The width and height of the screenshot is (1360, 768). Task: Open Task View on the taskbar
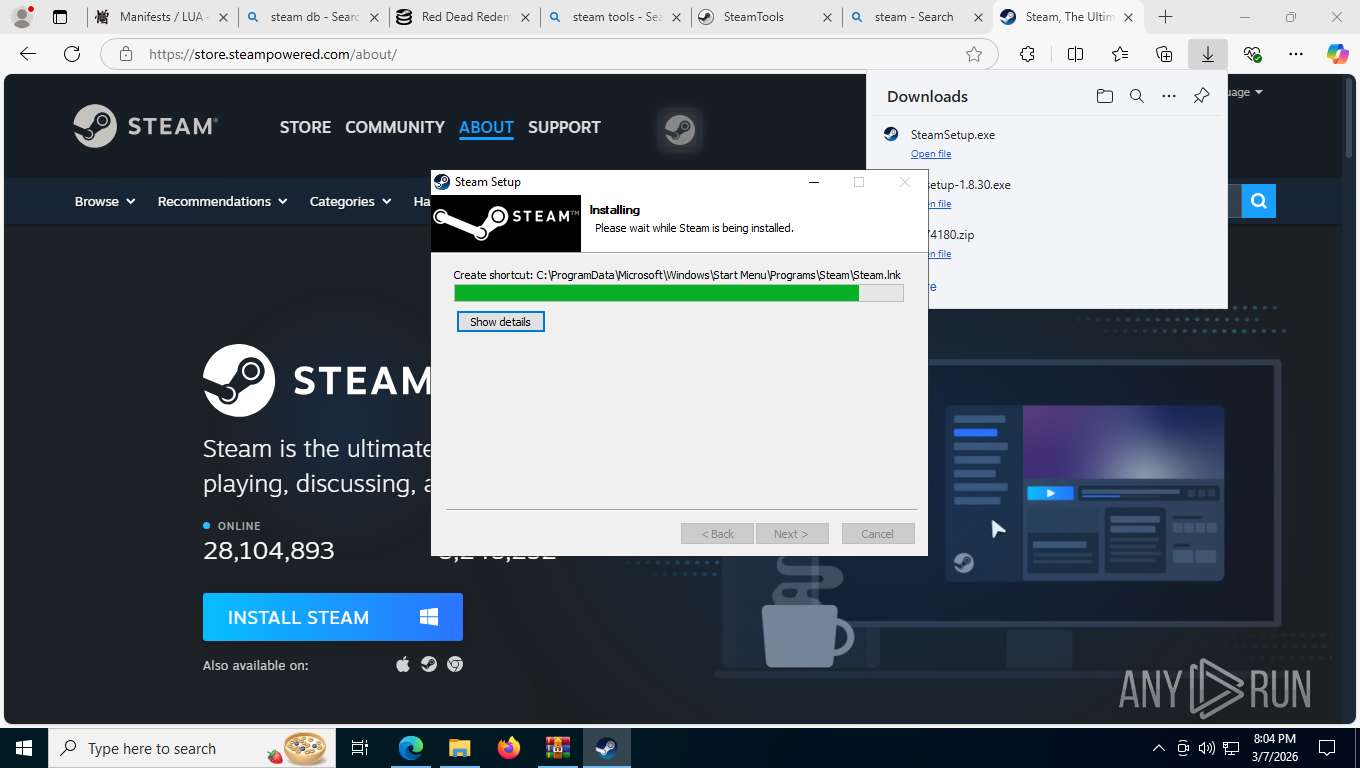tap(360, 748)
